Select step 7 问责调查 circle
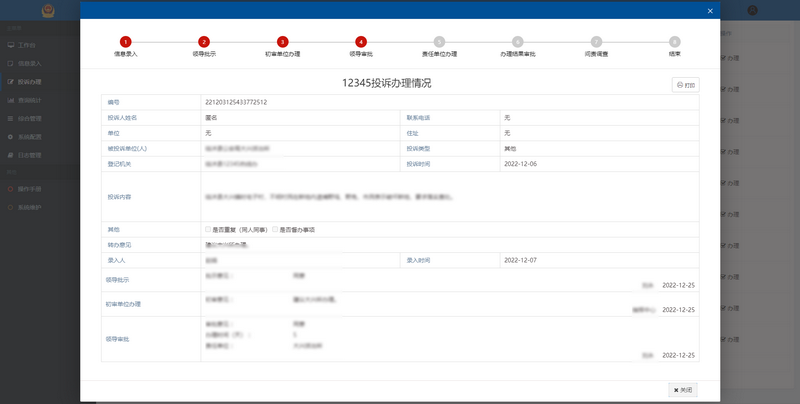 [x=596, y=42]
